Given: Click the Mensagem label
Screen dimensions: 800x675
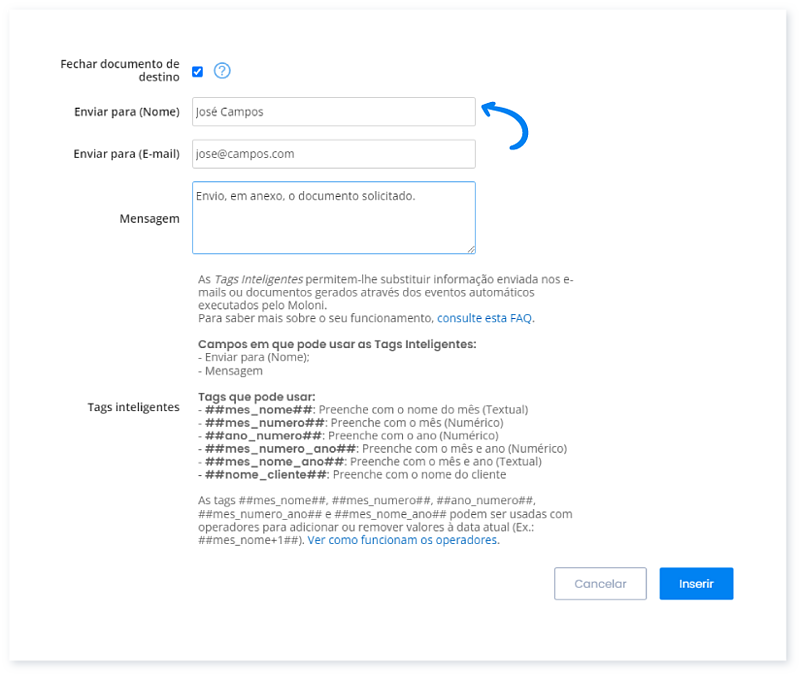Looking at the screenshot, I should 149,218.
